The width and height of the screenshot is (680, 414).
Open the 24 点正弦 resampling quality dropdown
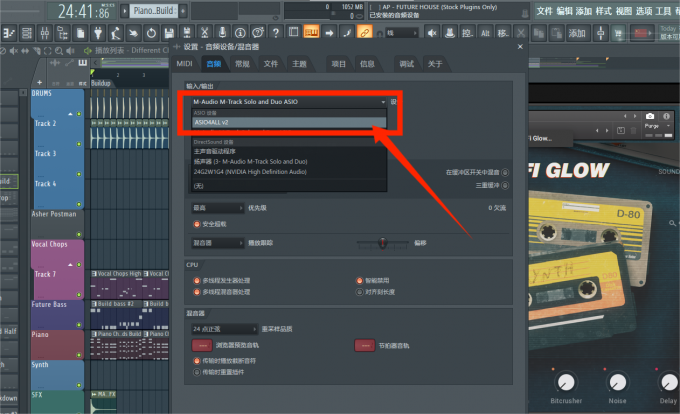[224, 329]
